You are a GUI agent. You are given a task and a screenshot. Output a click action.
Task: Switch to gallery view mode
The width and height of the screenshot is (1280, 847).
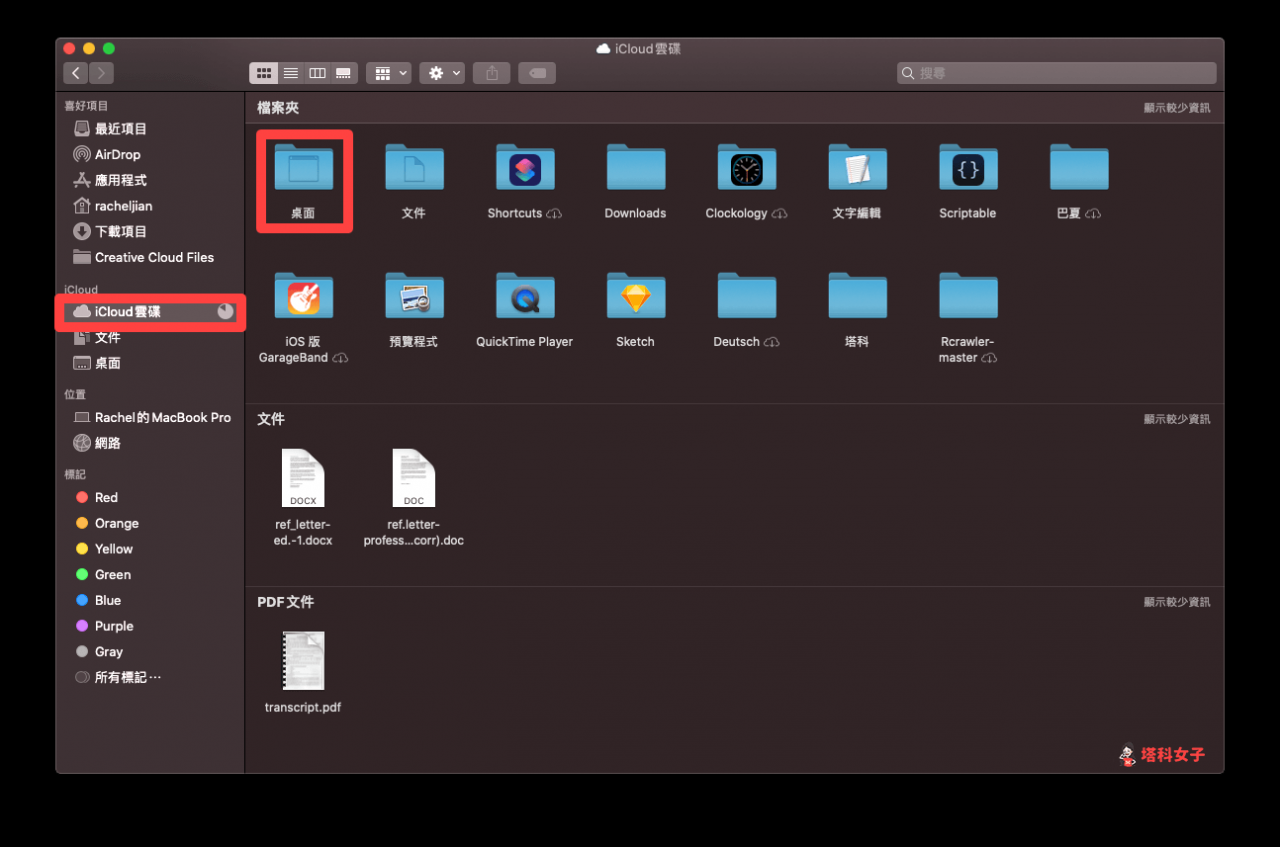pos(343,73)
